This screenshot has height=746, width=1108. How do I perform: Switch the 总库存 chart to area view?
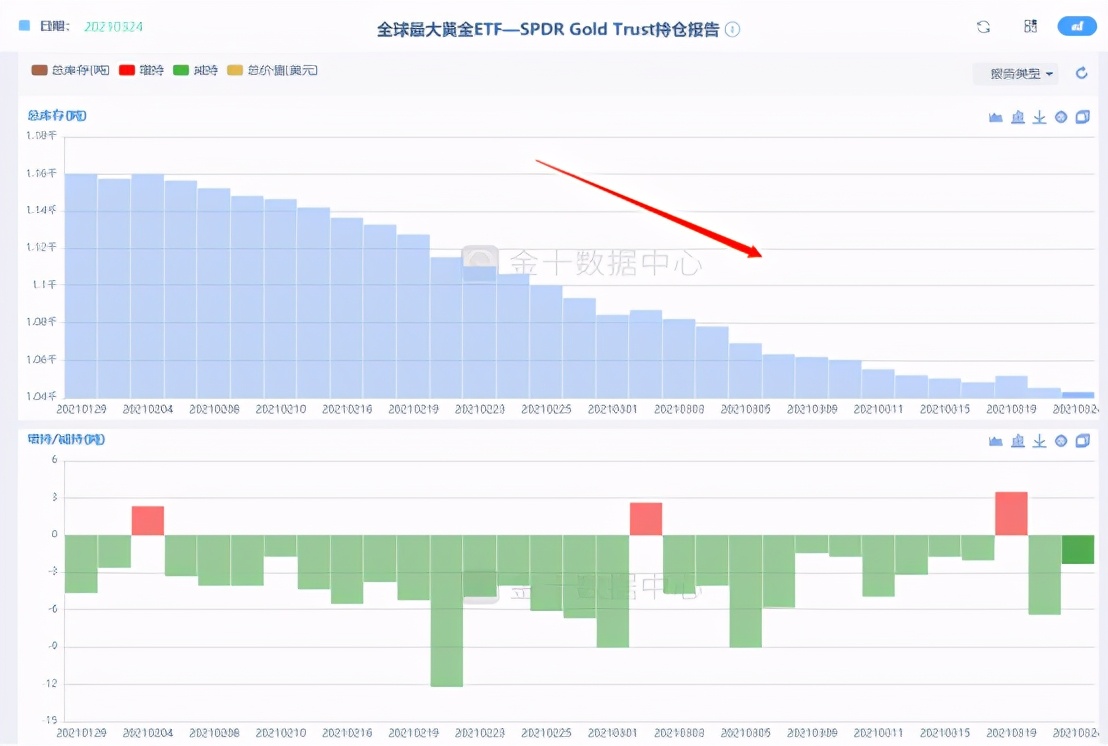[996, 116]
